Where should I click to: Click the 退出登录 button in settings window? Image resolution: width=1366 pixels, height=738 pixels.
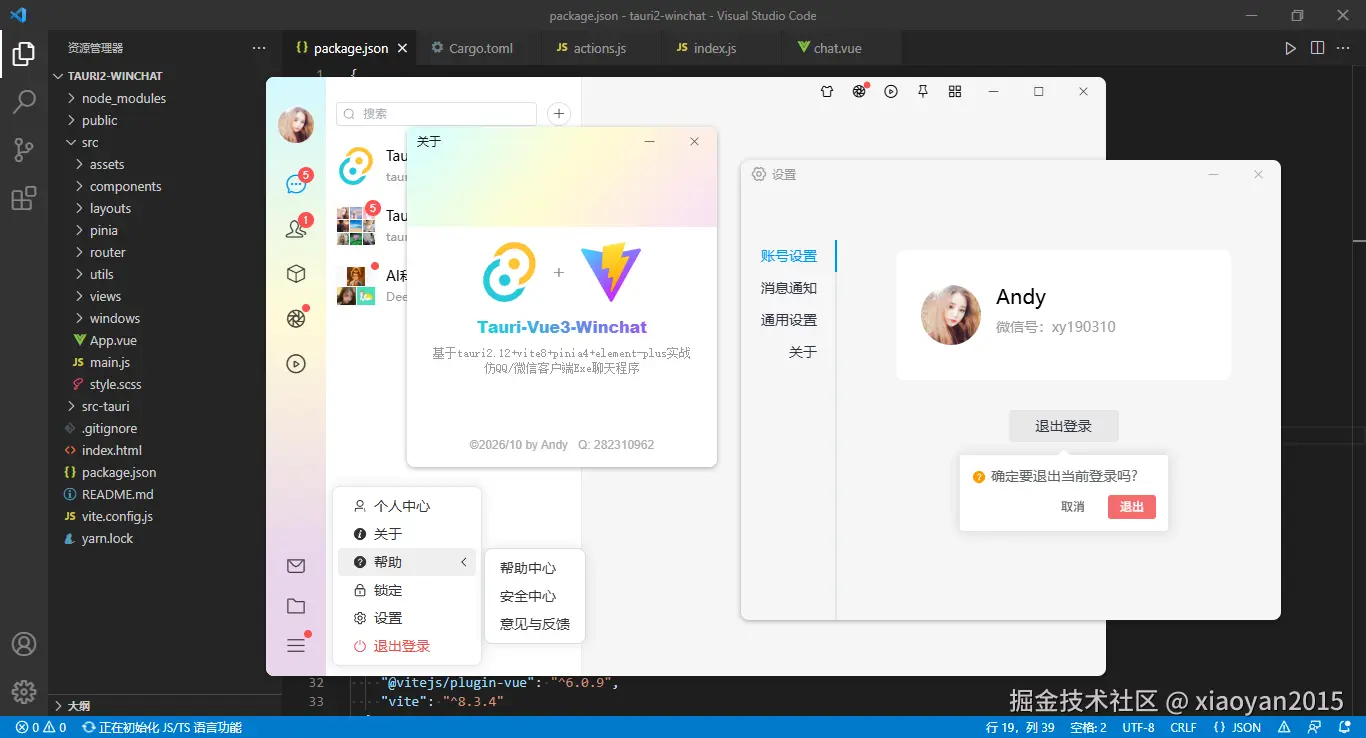coord(1063,426)
